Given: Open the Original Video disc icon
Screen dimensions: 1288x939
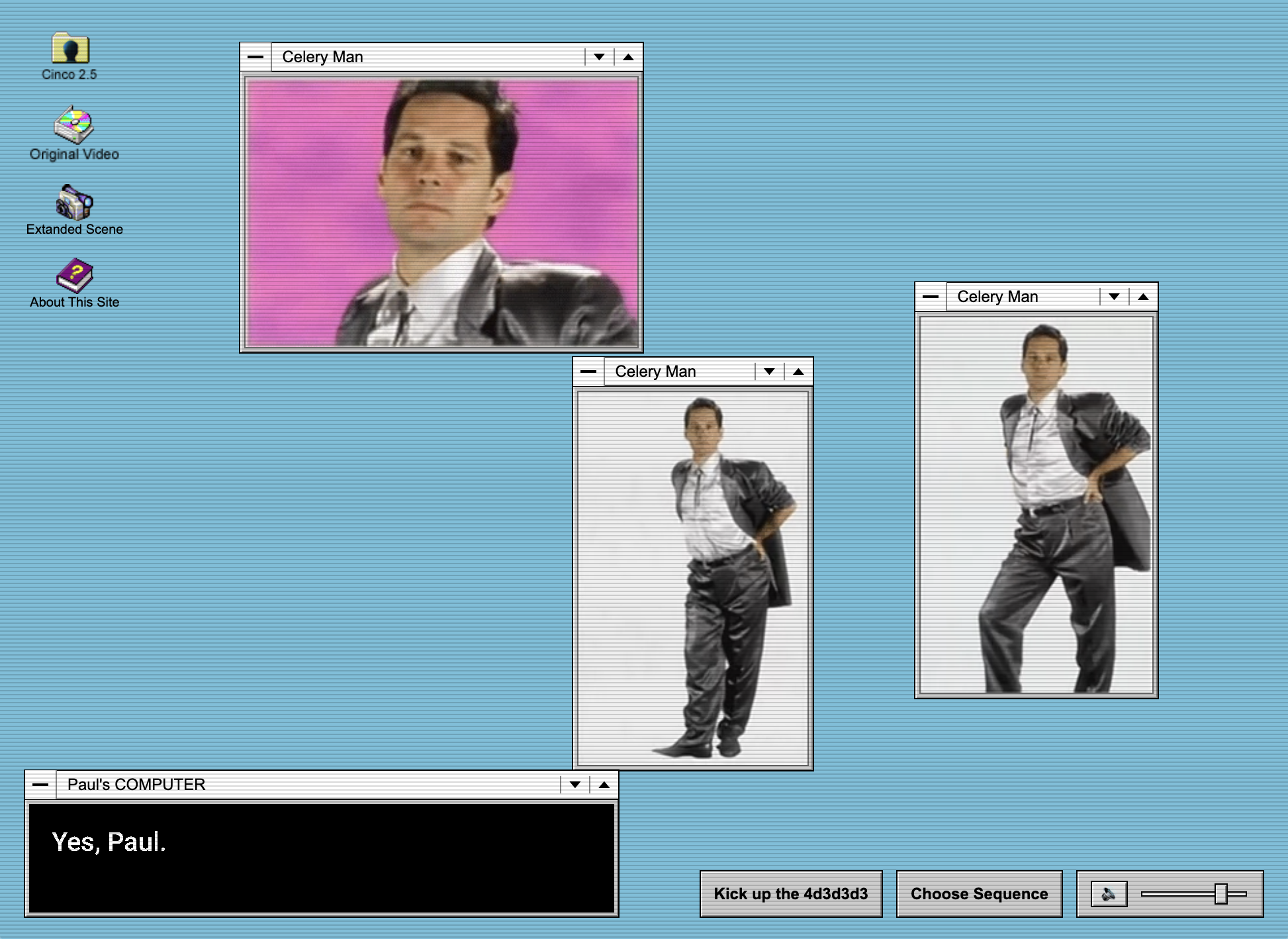Looking at the screenshot, I should [x=73, y=125].
